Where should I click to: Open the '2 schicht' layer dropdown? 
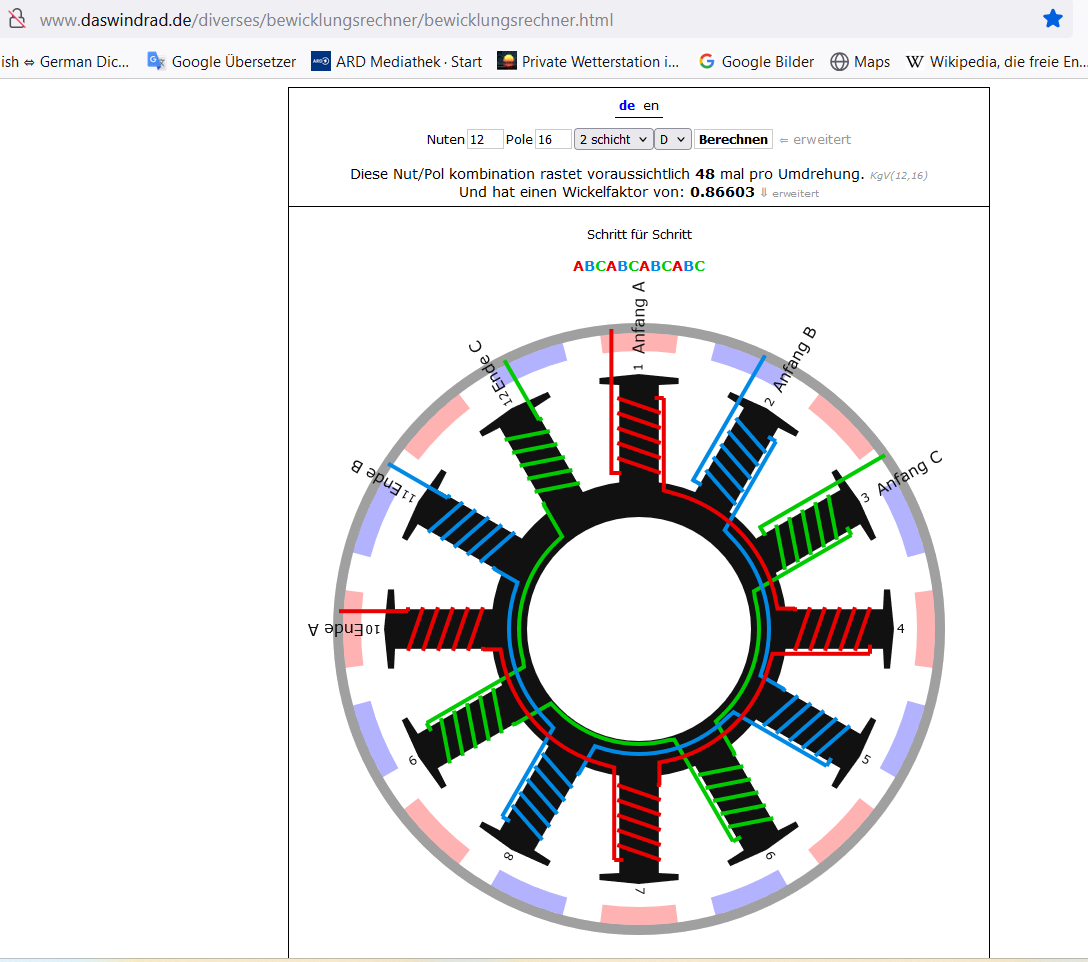point(613,140)
